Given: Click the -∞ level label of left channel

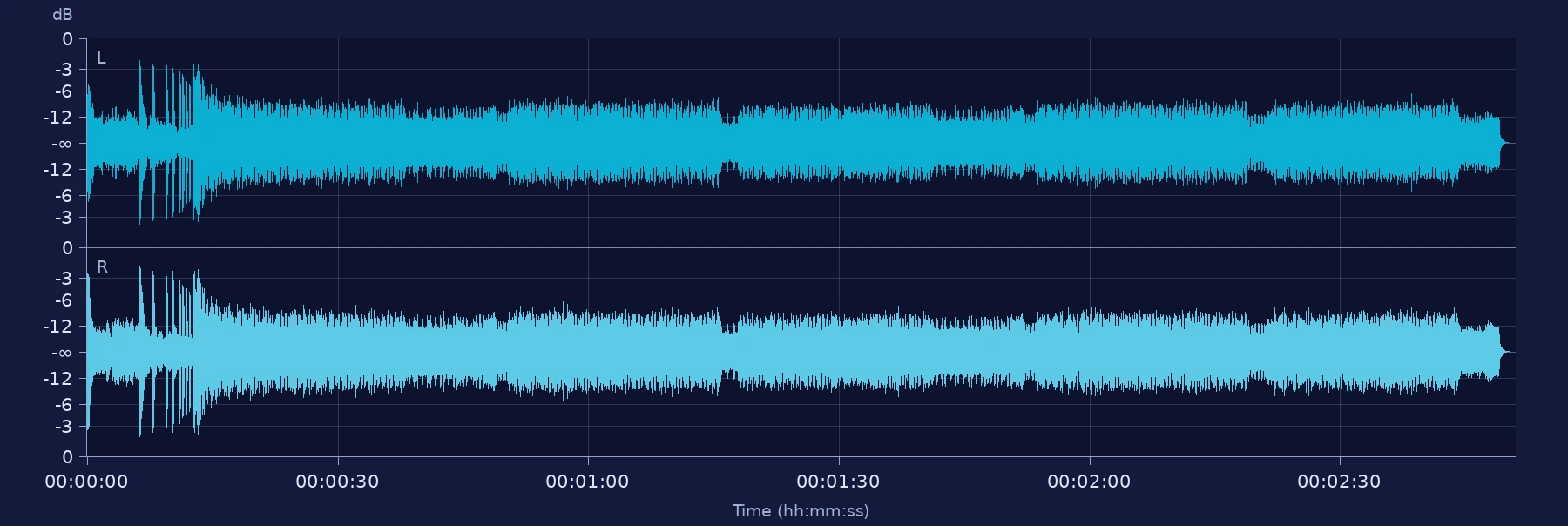Looking at the screenshot, I should pyautogui.click(x=61, y=144).
